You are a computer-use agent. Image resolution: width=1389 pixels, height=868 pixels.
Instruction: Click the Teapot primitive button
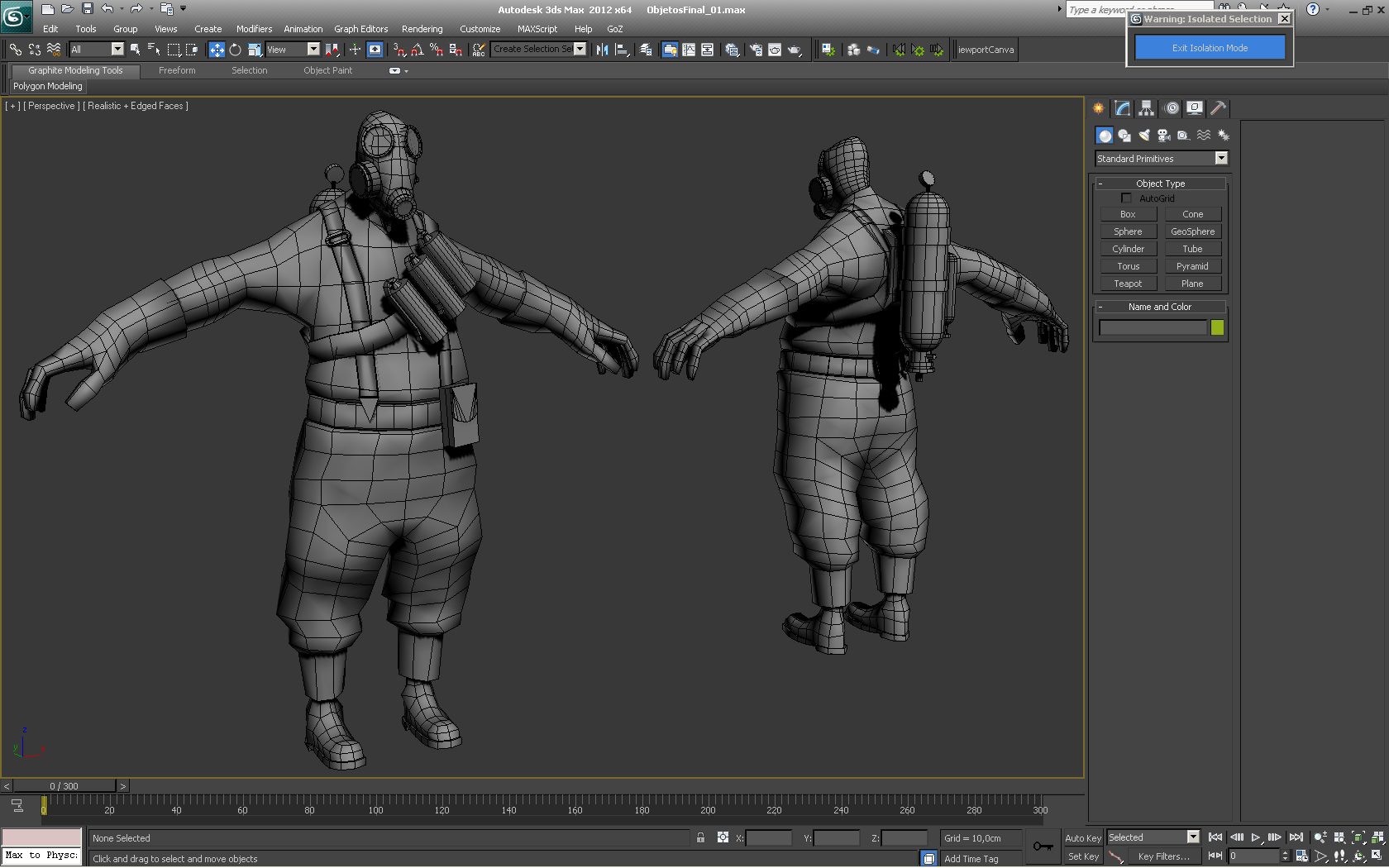(x=1128, y=284)
